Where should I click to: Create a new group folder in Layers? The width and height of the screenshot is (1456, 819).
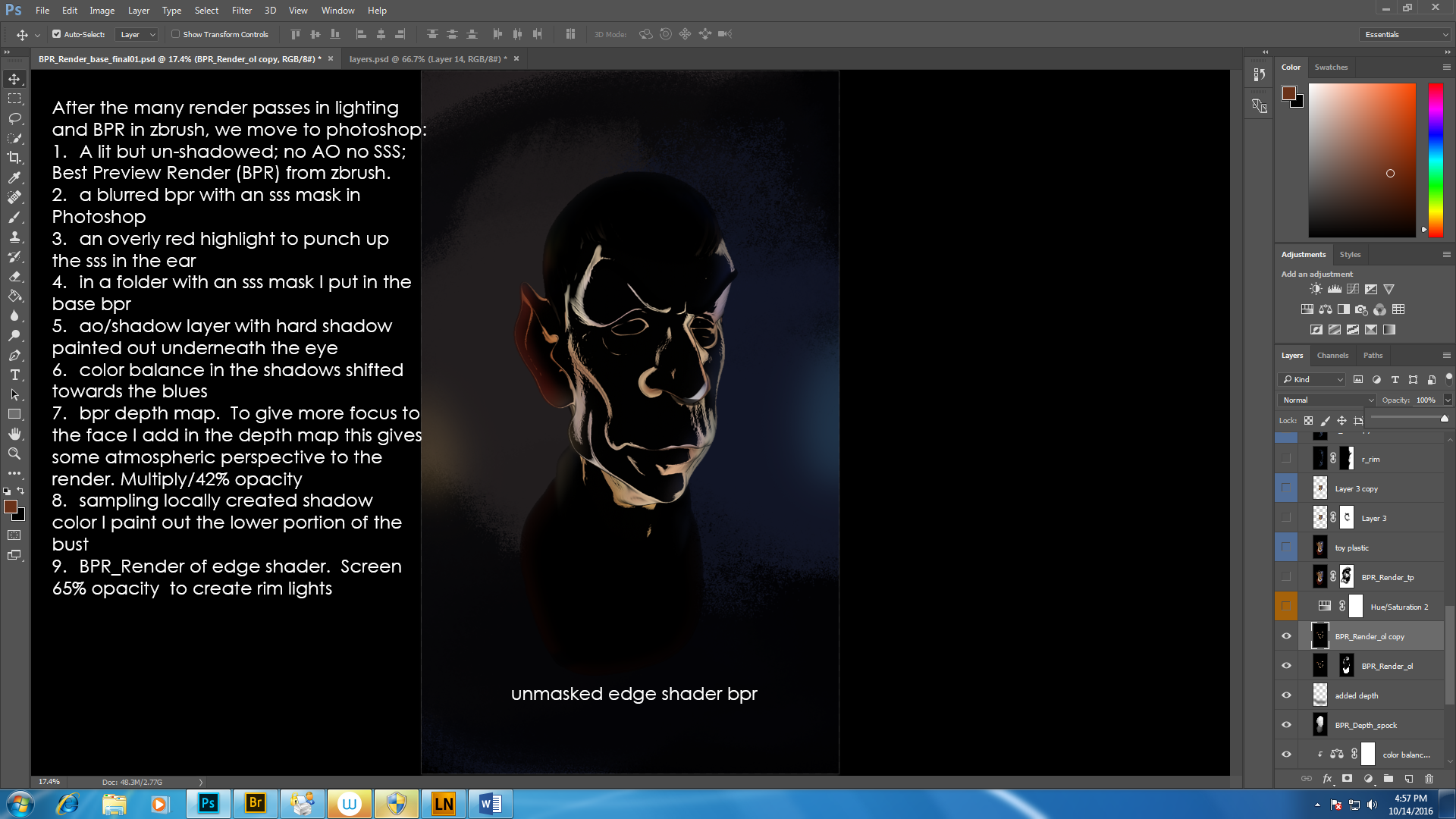[1388, 779]
